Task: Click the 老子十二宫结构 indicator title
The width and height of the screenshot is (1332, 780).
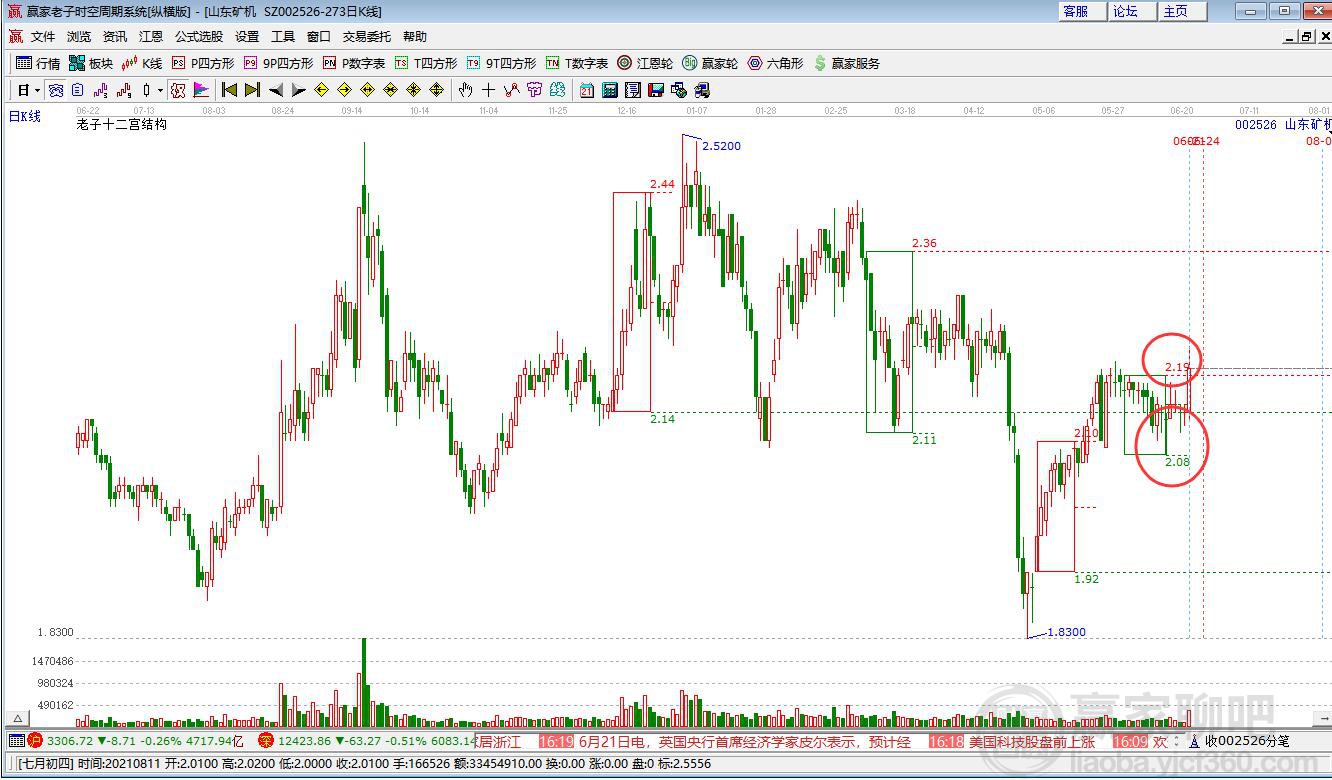Action: tap(121, 124)
